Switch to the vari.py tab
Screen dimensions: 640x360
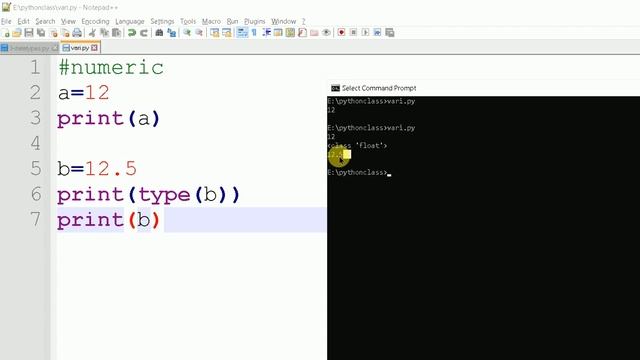pyautogui.click(x=80, y=48)
